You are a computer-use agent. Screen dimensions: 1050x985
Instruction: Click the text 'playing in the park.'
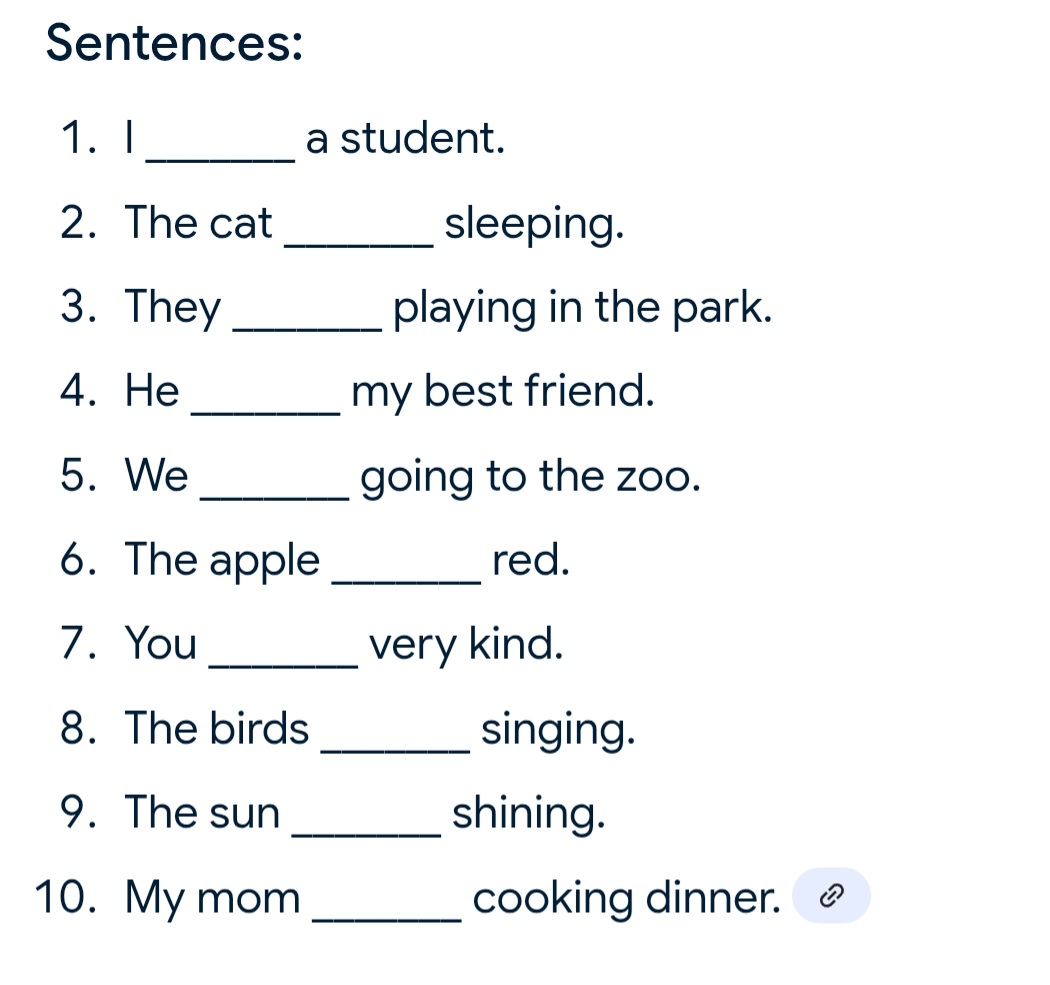tap(583, 309)
